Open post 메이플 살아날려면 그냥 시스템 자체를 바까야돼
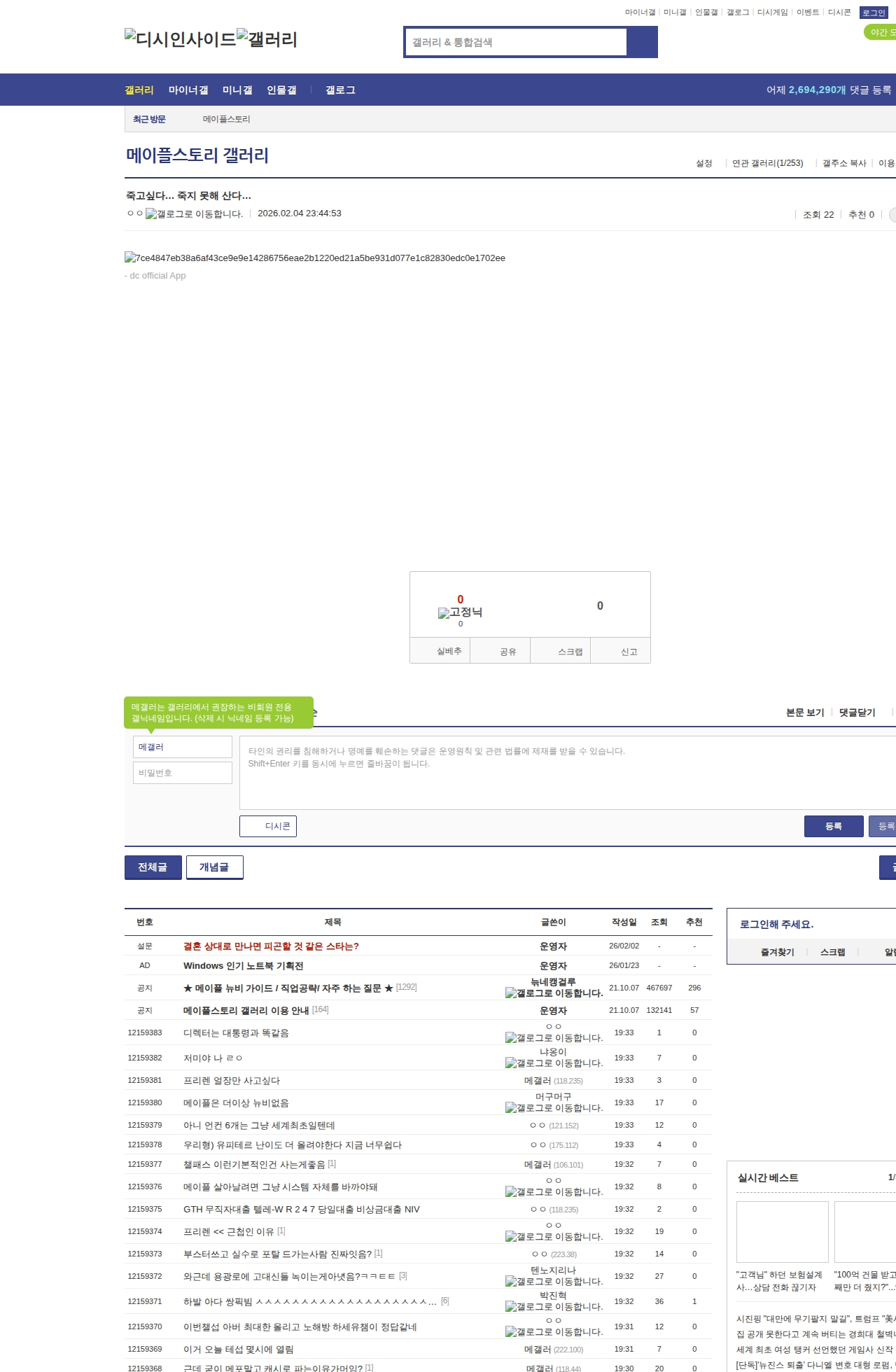The height and width of the screenshot is (1372, 896). point(281,1187)
